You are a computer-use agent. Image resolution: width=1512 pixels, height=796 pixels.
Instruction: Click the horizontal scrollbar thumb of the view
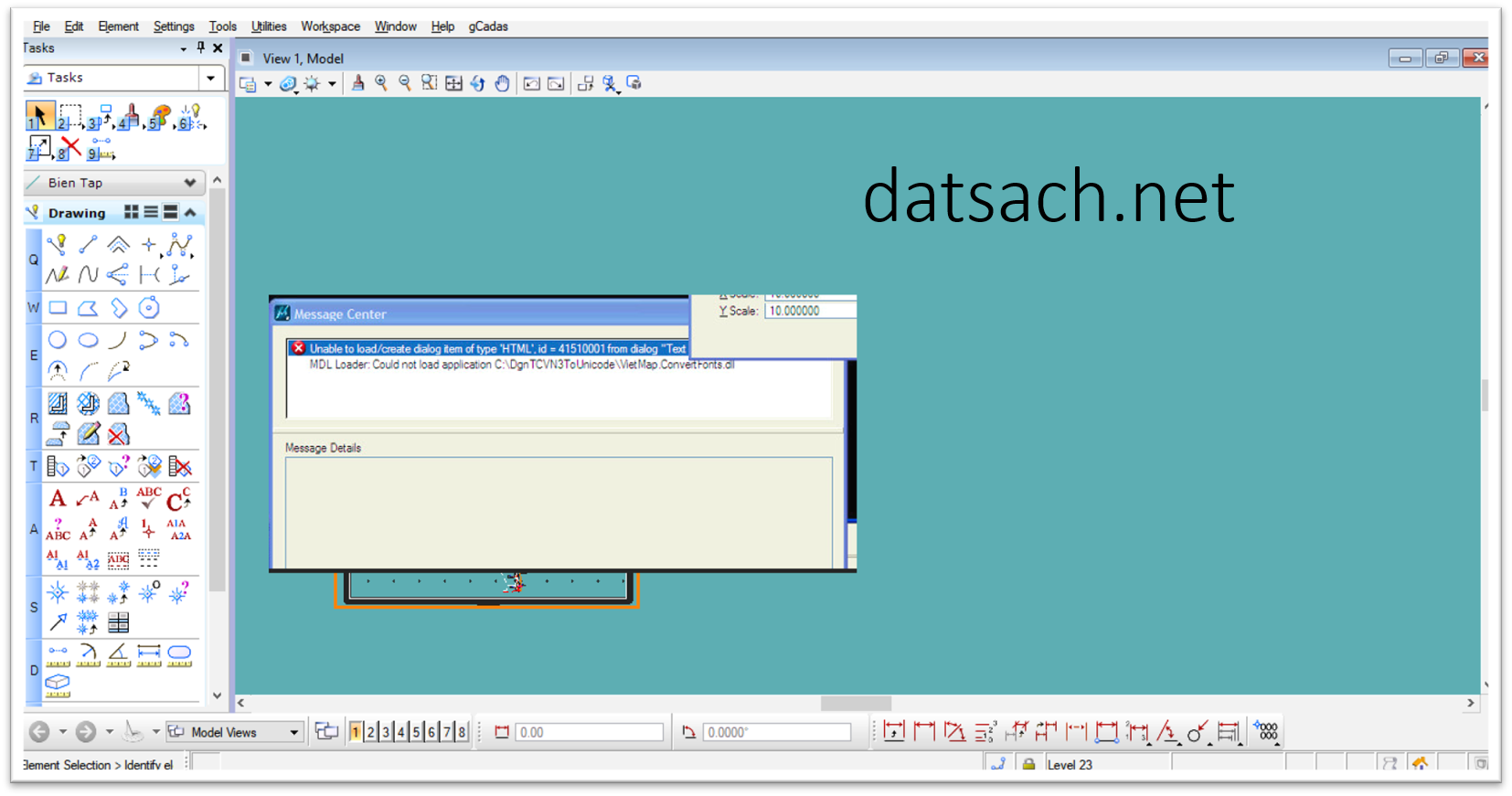pos(856,703)
